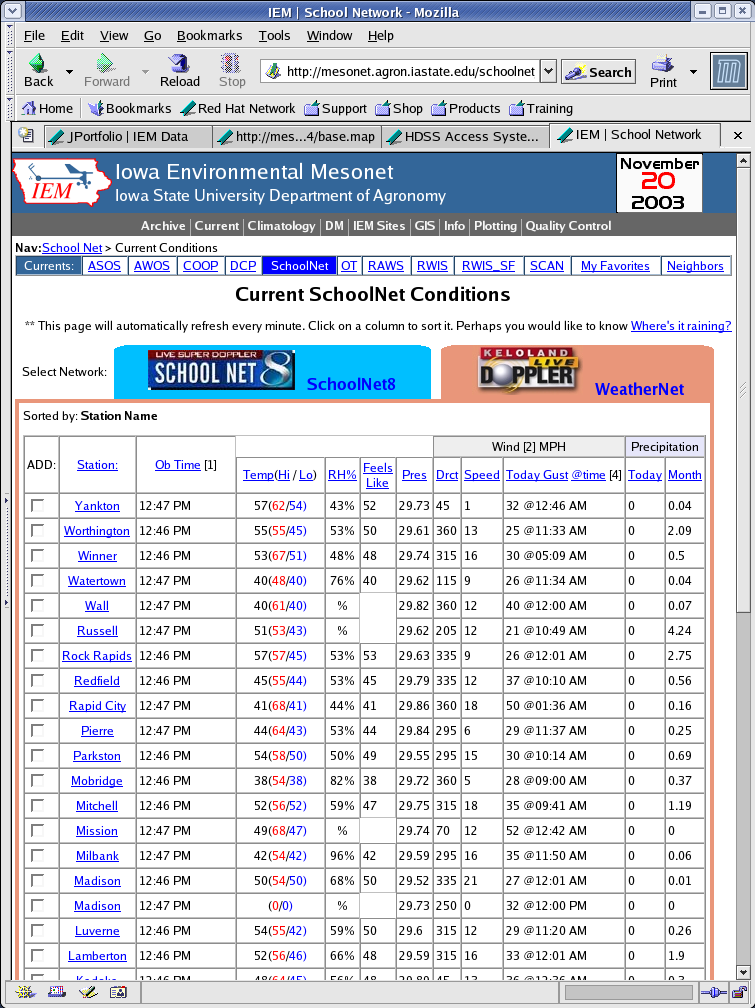Click the Where's it raining? link
This screenshot has width=755, height=1008.
pos(681,326)
